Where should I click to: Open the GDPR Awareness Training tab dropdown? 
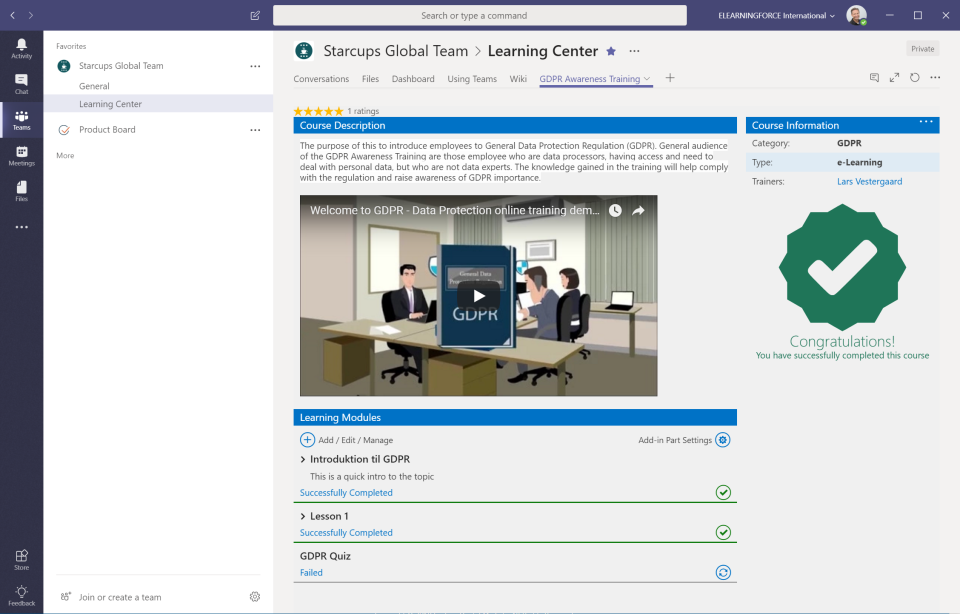click(645, 77)
